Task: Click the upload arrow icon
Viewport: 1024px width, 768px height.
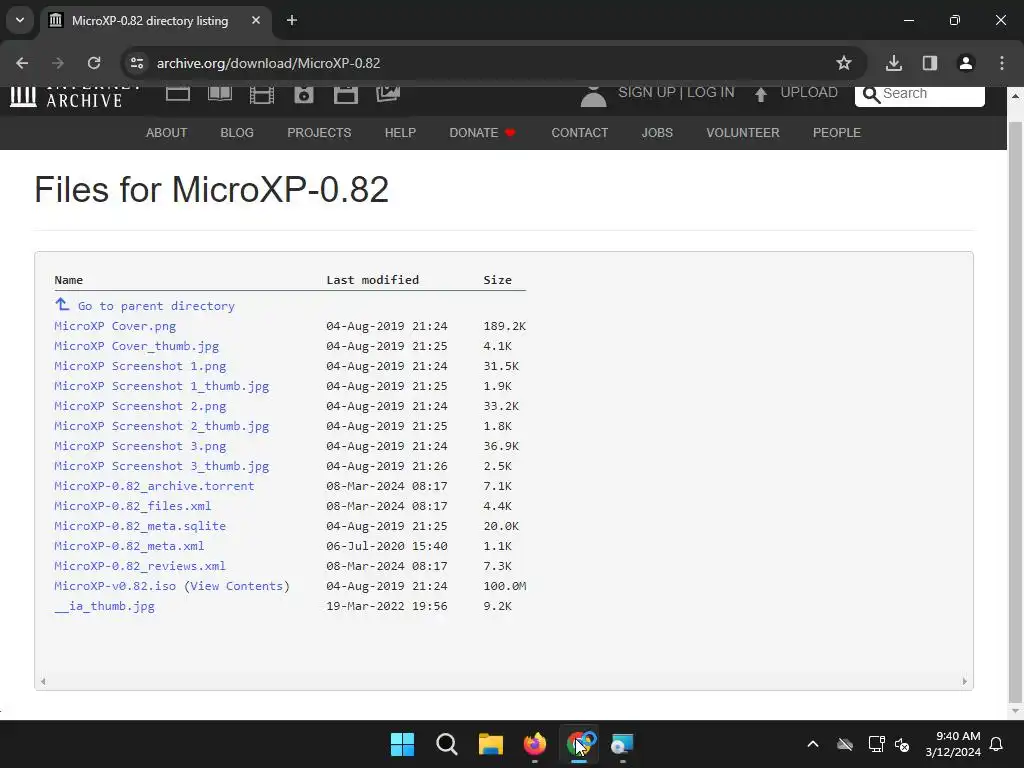Action: pos(761,95)
